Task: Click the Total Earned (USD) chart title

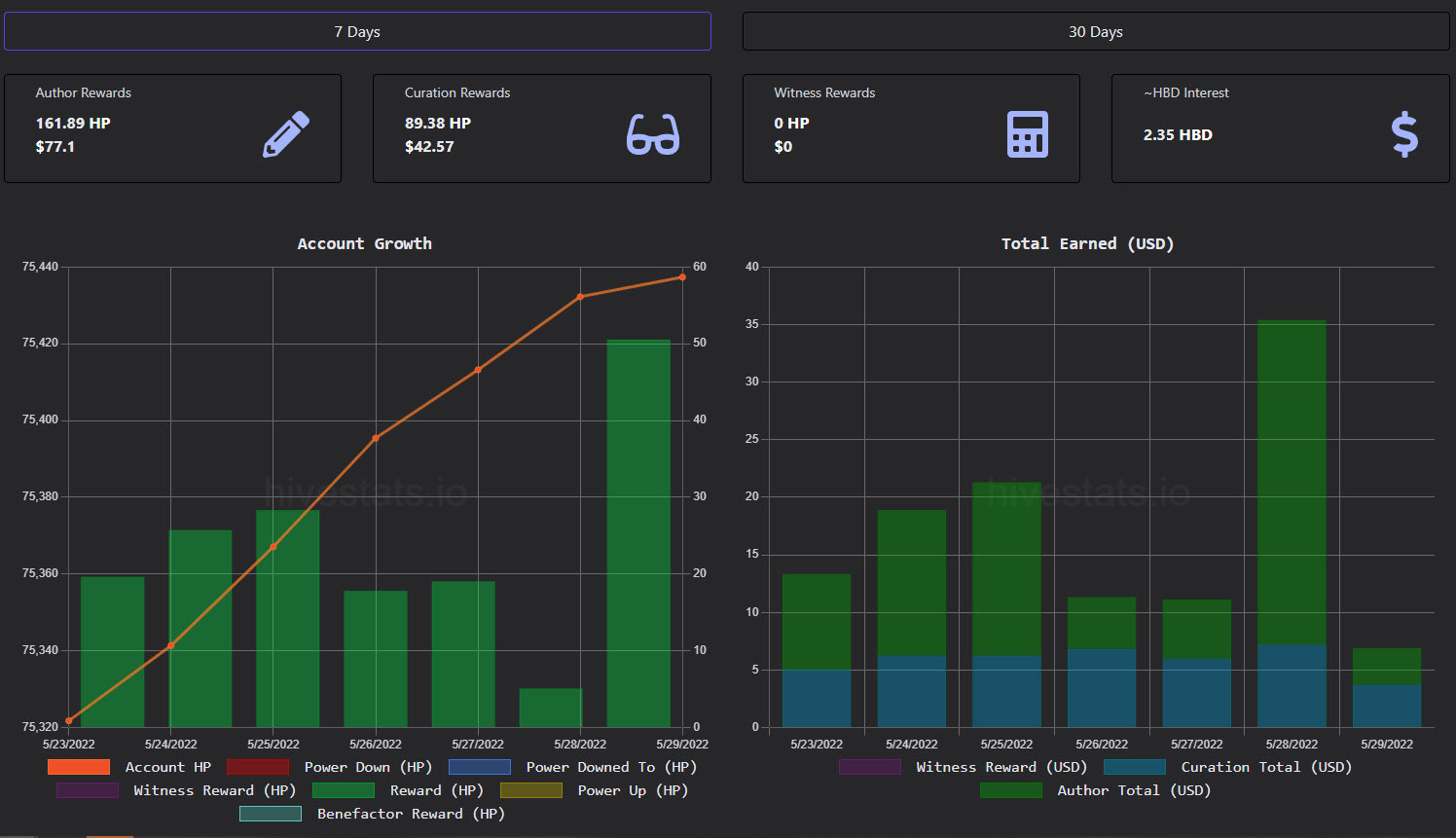Action: [x=1088, y=243]
